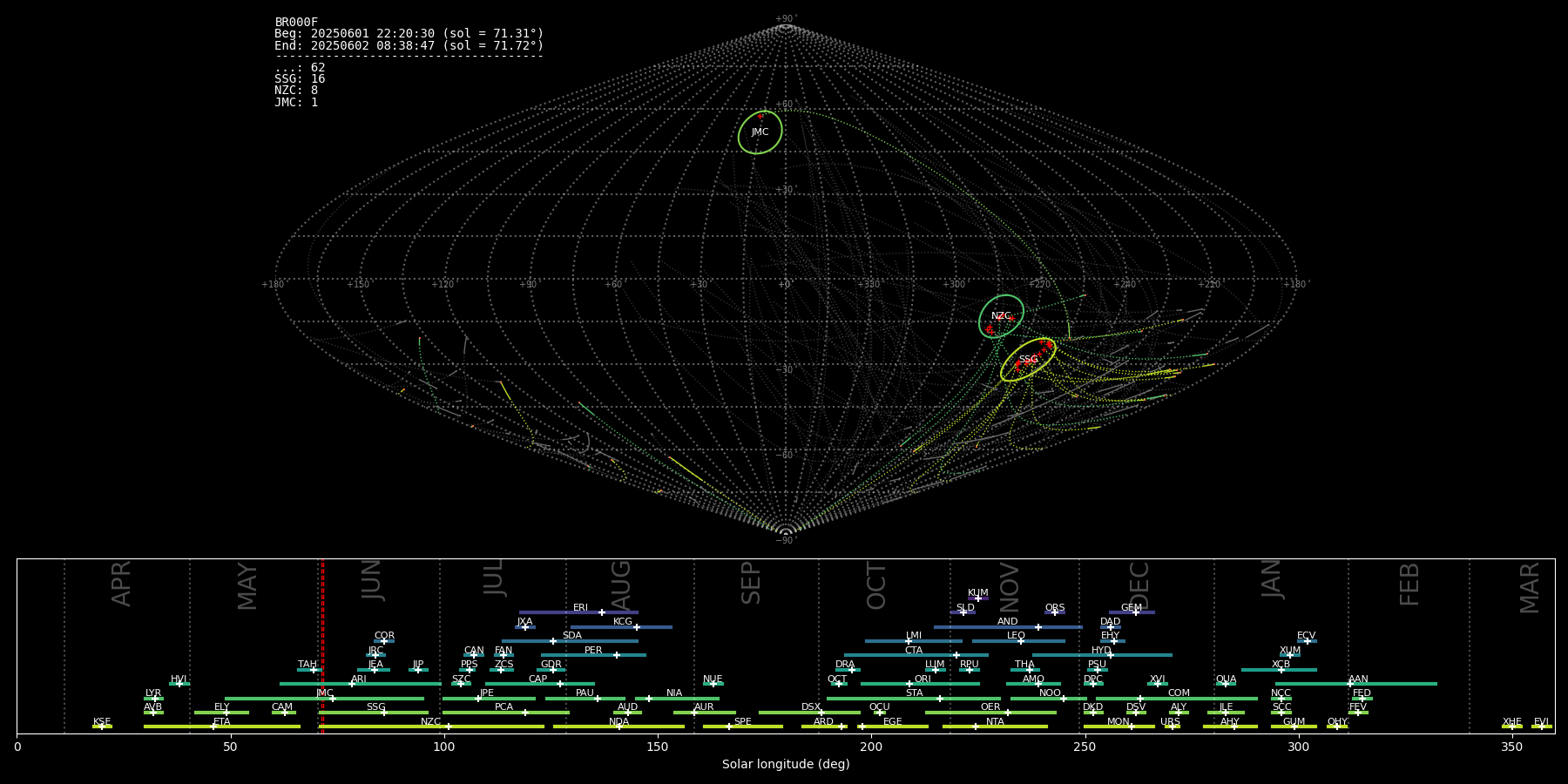
Task: Click the peak marker on the ETA bar
Action: coord(213,727)
